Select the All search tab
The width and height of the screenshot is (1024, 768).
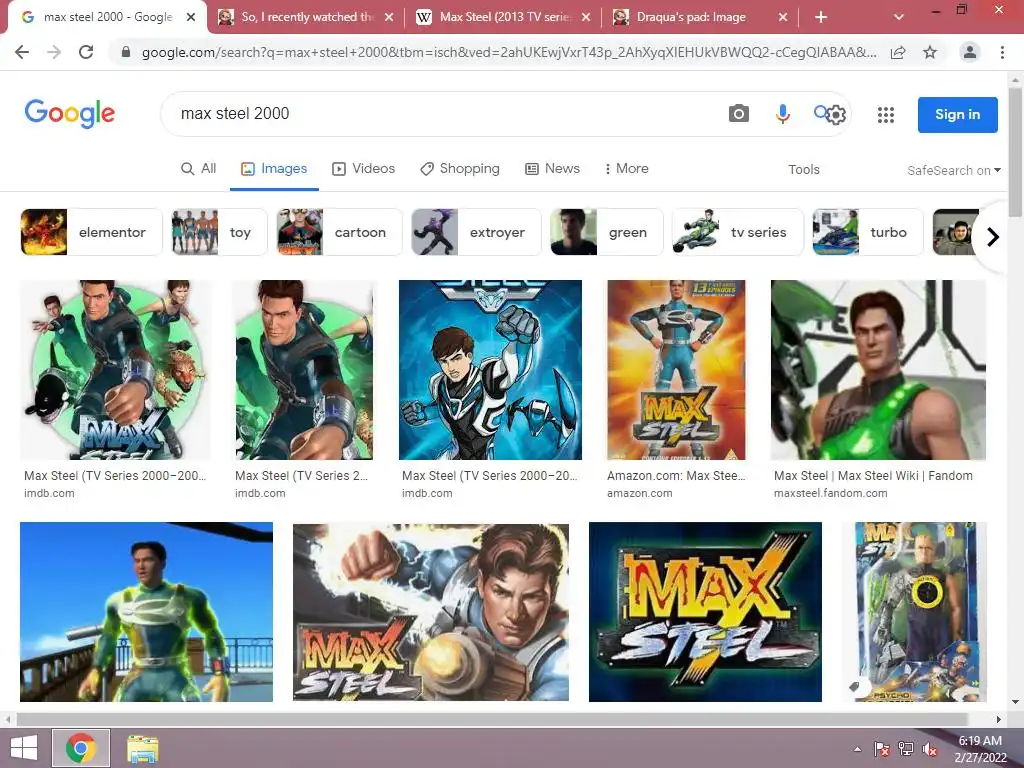[x=199, y=168]
